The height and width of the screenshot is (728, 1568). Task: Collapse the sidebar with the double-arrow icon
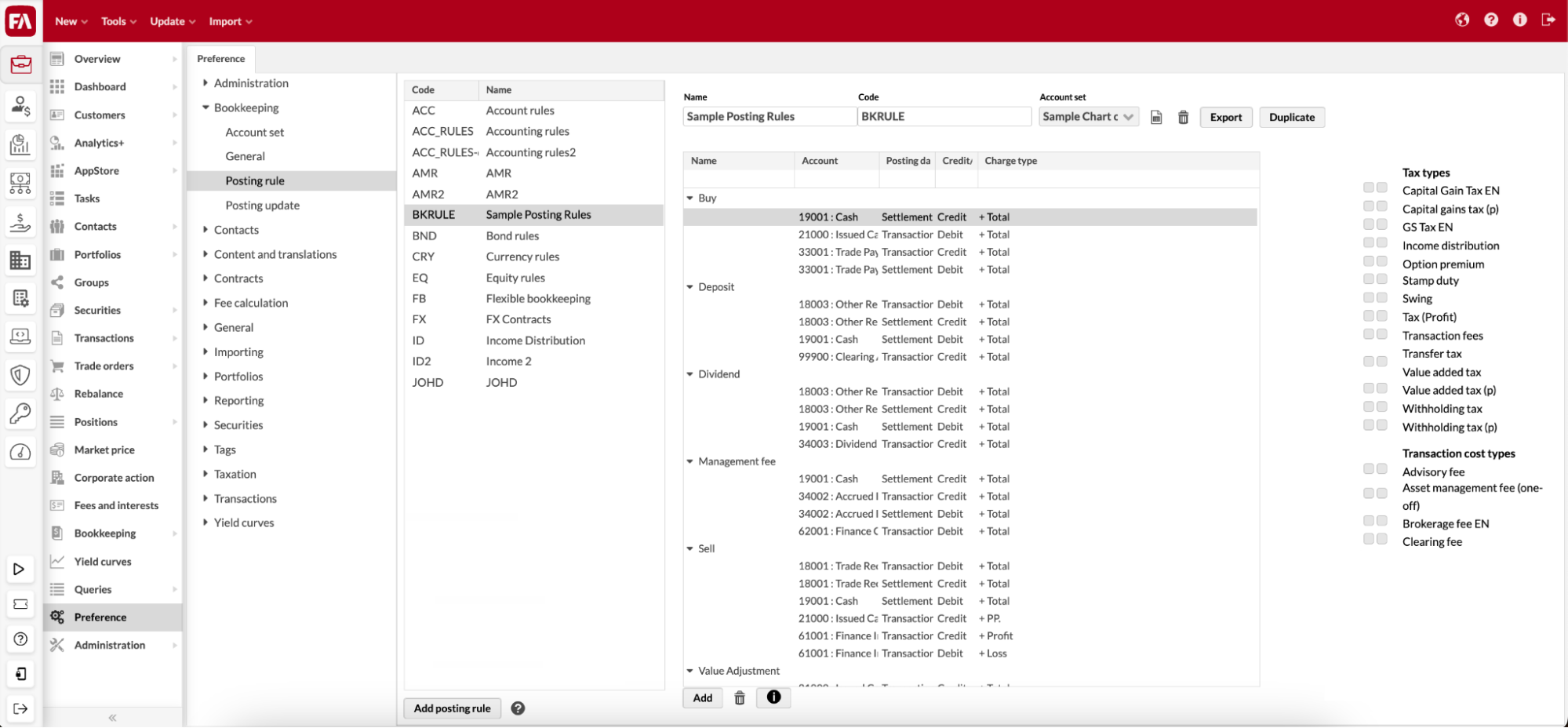pos(112,718)
